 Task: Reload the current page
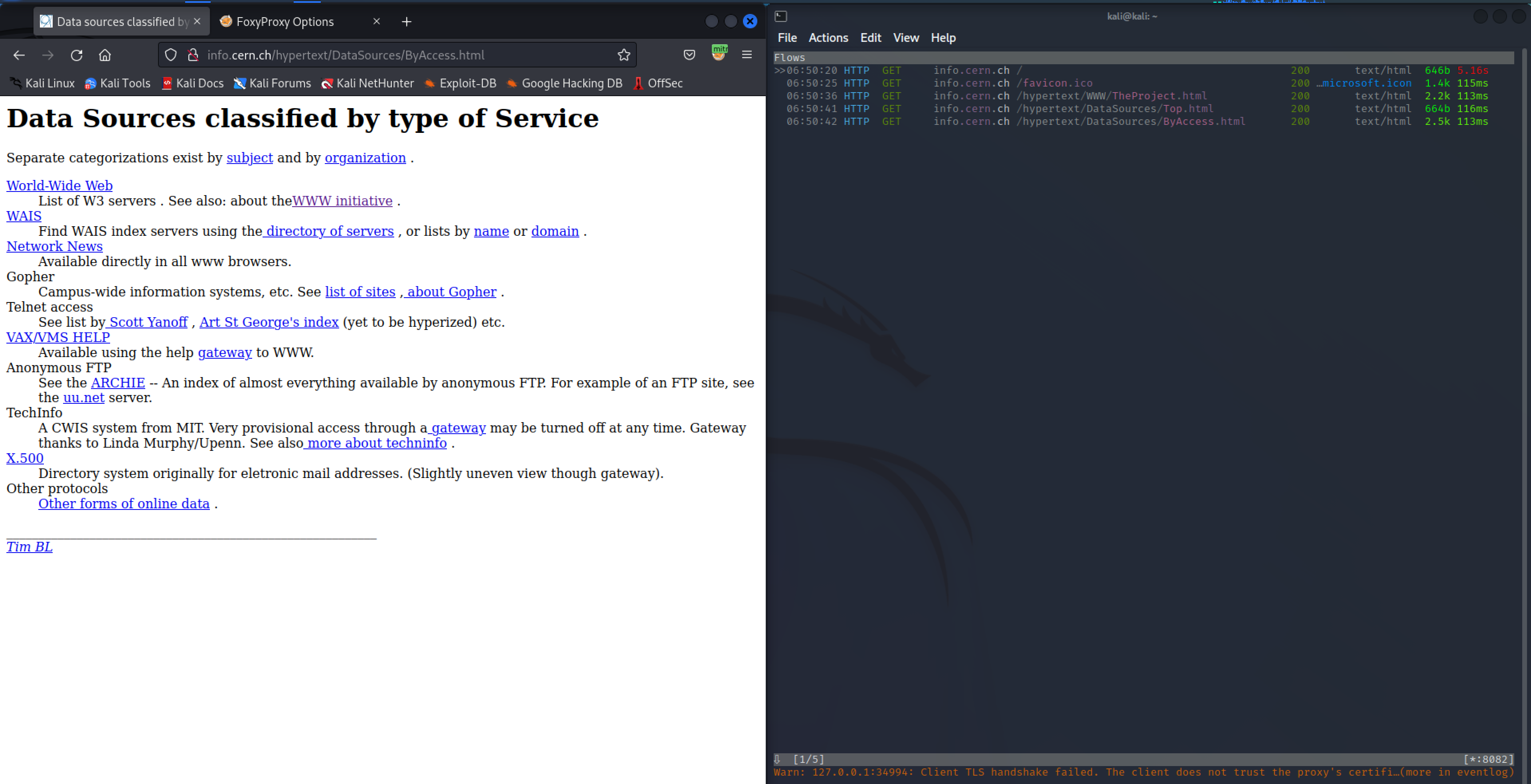(77, 55)
